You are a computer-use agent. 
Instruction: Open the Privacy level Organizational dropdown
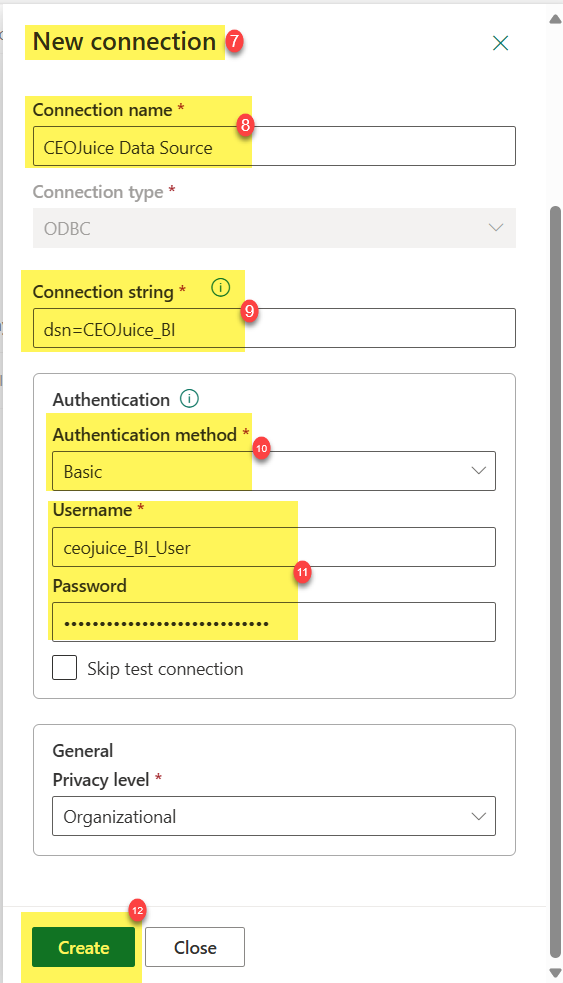coord(274,816)
